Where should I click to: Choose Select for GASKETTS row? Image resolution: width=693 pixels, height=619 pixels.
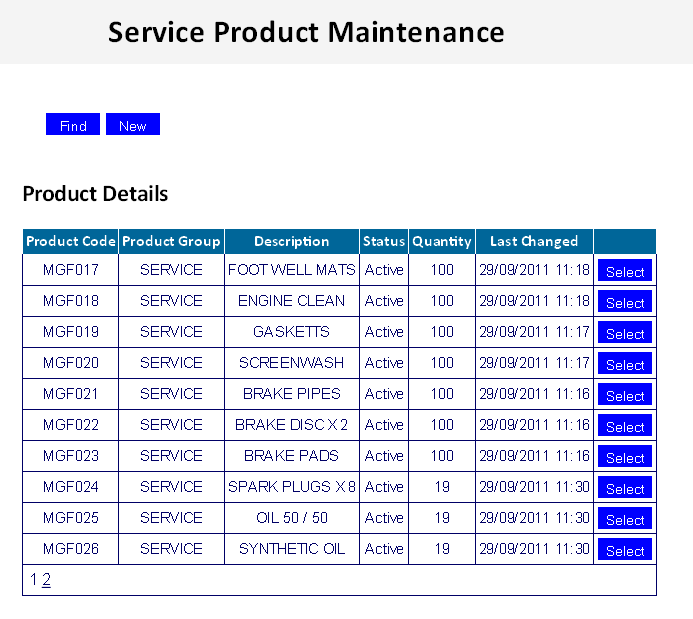click(624, 332)
